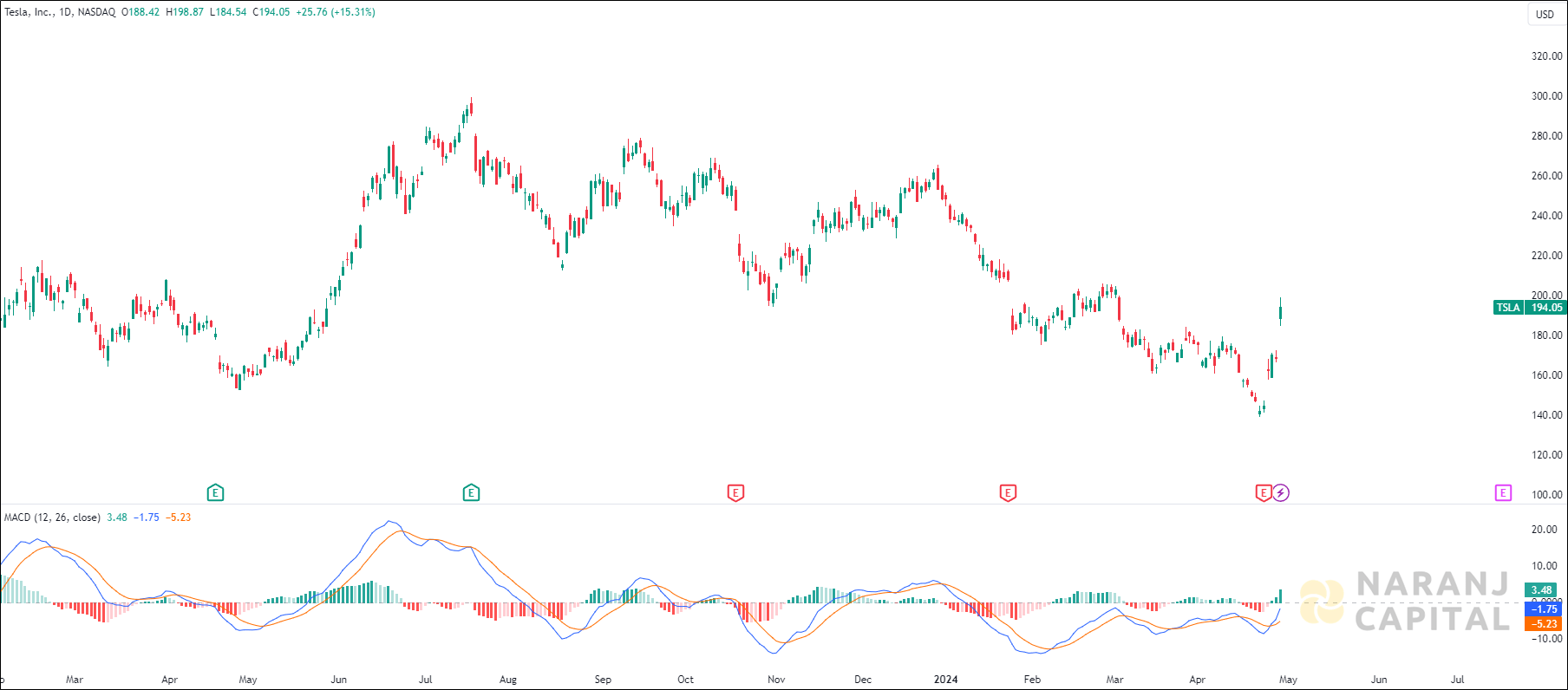This screenshot has width=1568, height=690.
Task: Click green earnings marker in late July
Action: [x=471, y=493]
